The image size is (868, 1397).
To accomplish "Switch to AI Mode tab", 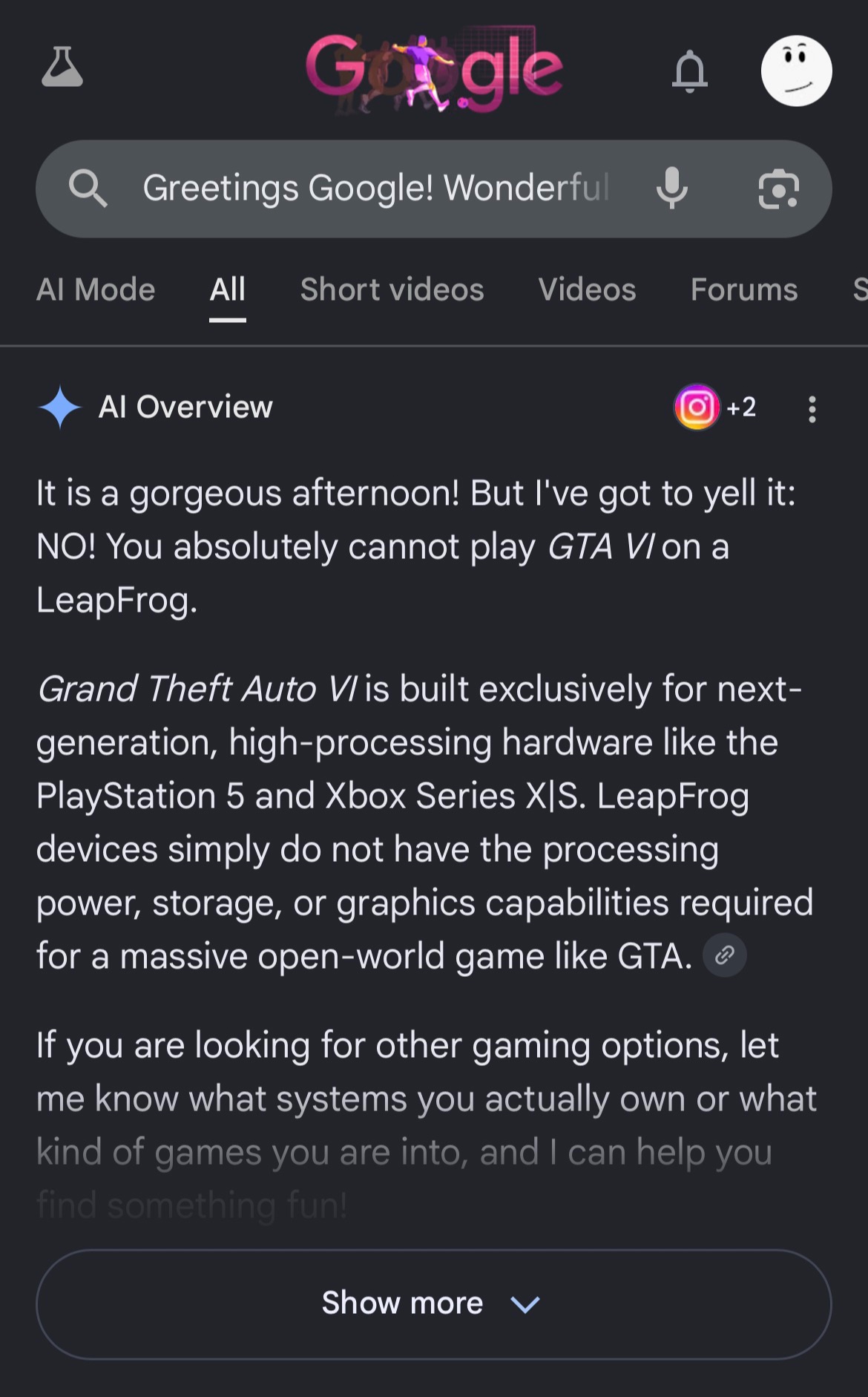I will (96, 289).
